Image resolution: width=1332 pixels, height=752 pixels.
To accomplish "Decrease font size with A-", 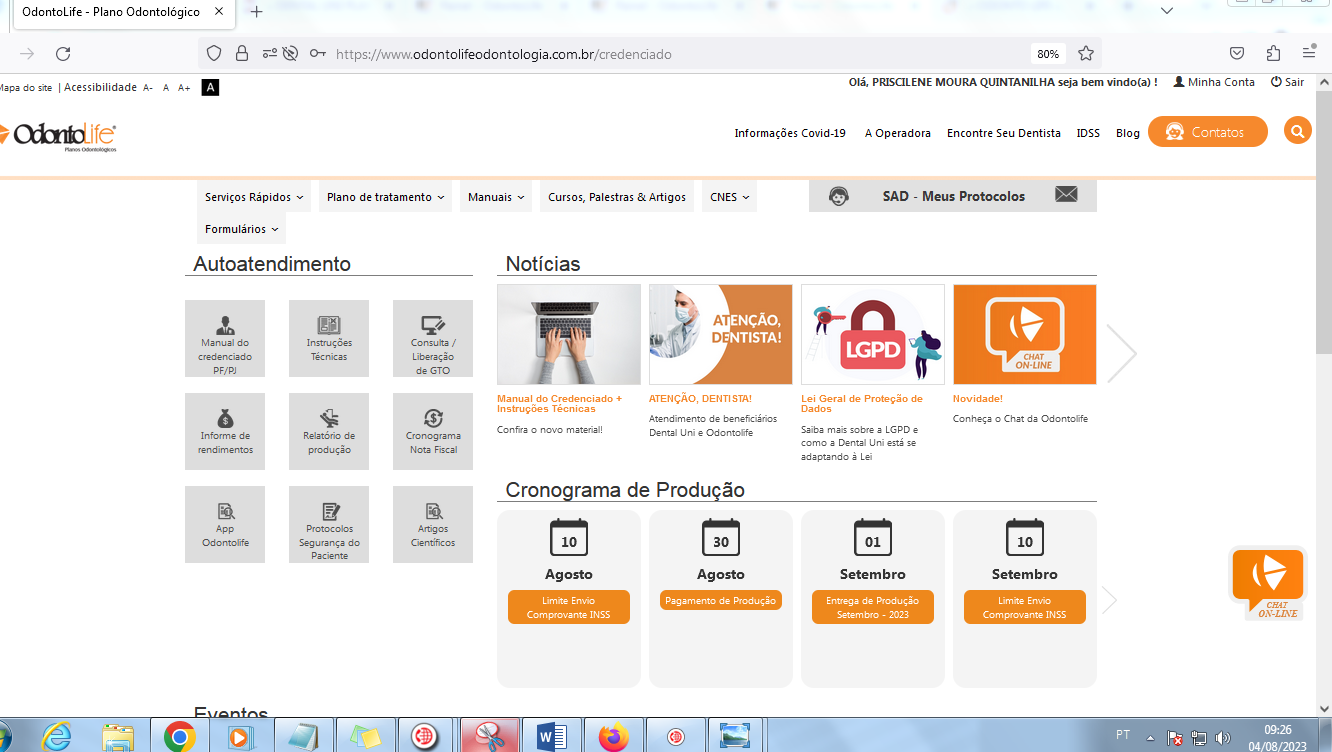I will [148, 88].
